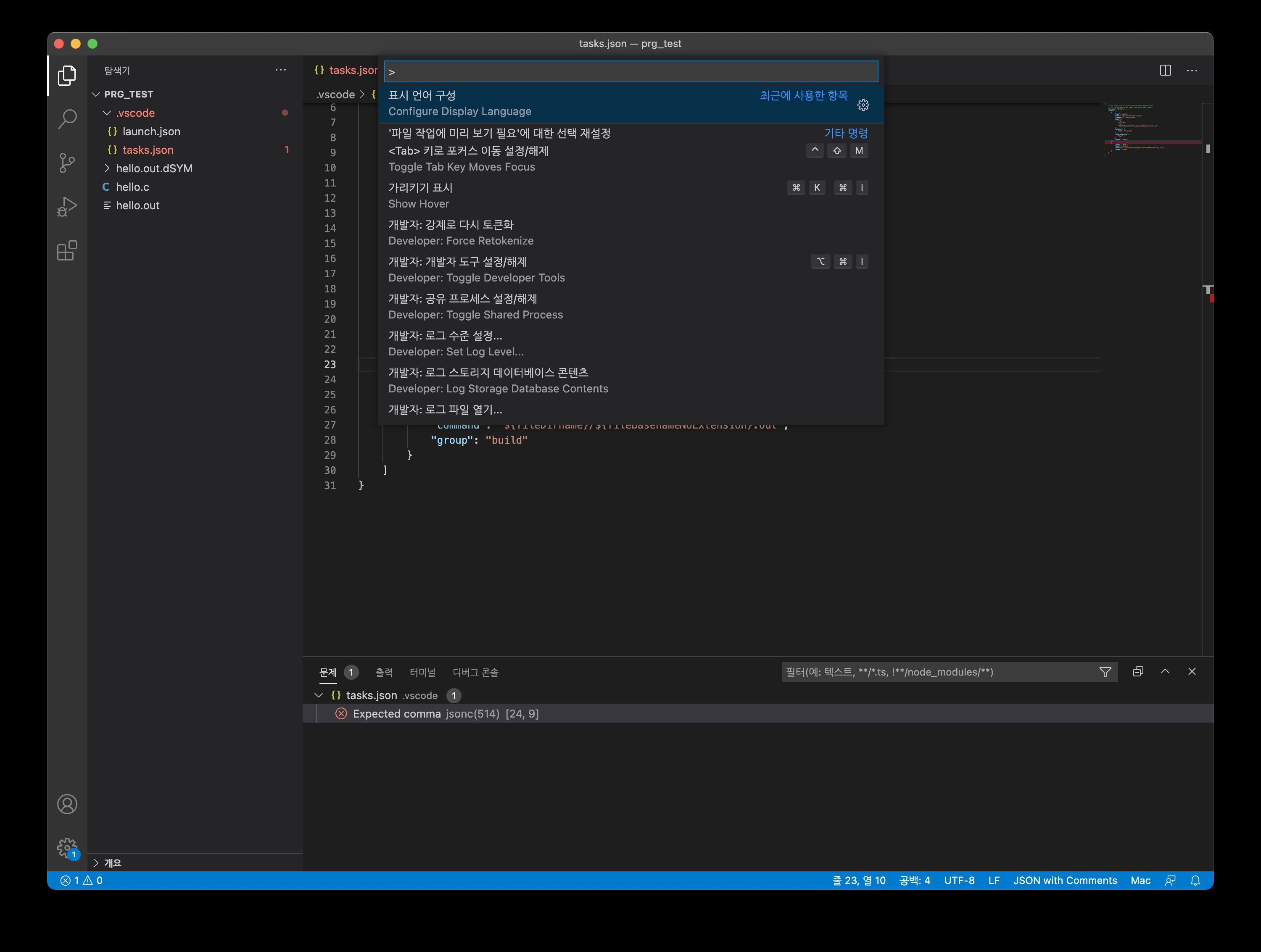The height and width of the screenshot is (952, 1261).
Task: Open the hello.c file in the explorer
Action: (132, 187)
